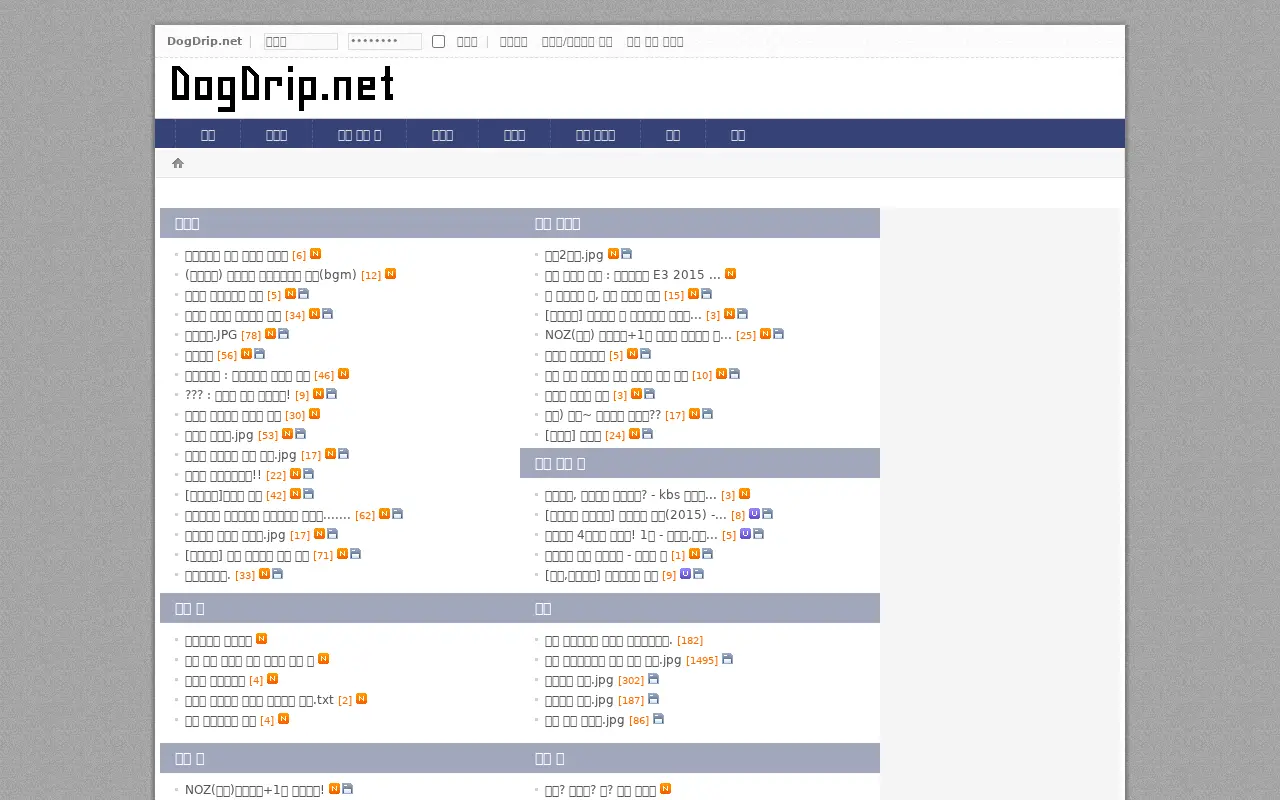Tick the checkbox next to the password field
Viewport: 1280px width, 800px height.
438,41
